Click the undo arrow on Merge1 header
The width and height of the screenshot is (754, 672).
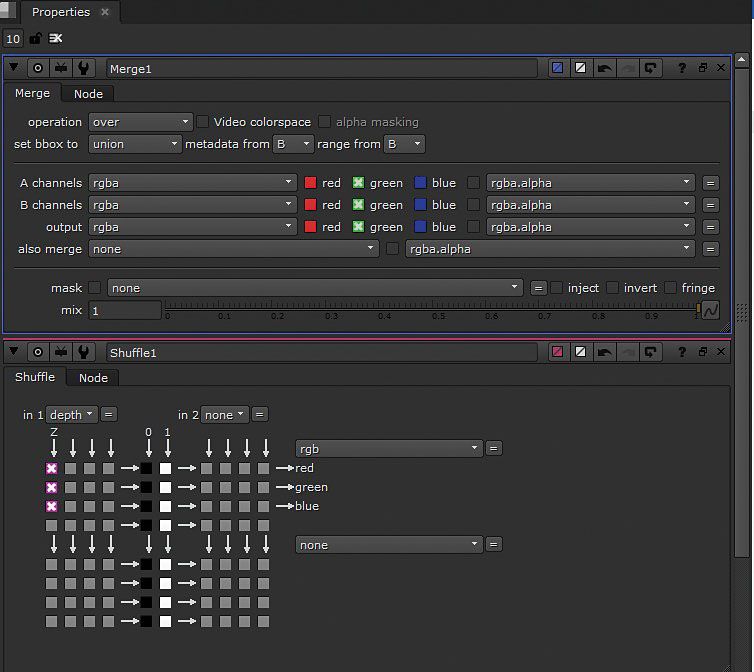tap(604, 69)
